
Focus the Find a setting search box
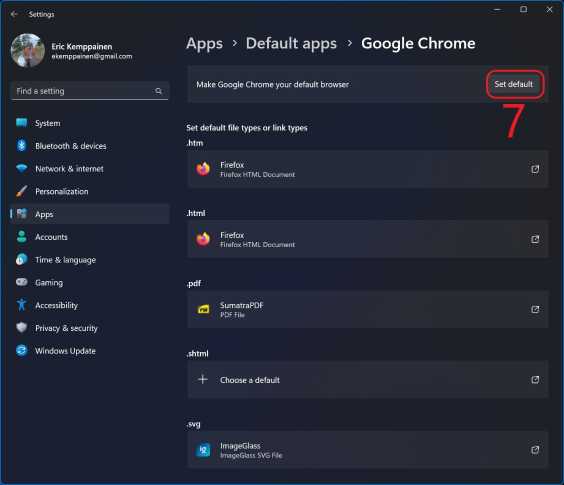90,91
